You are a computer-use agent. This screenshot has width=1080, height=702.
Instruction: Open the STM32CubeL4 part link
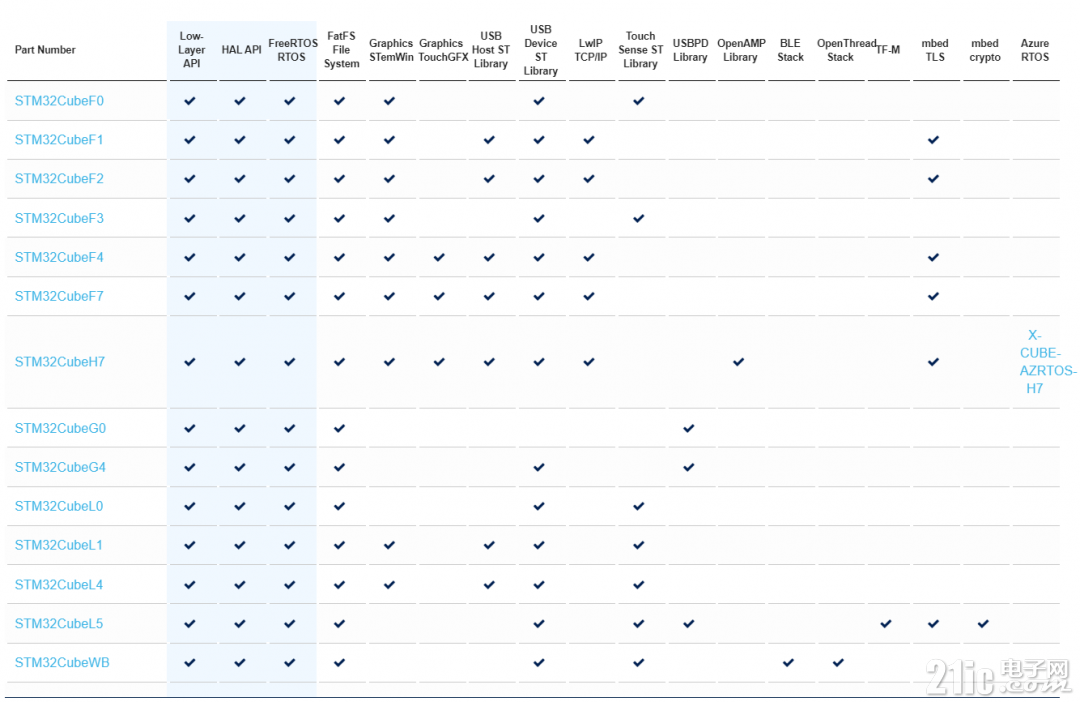(x=59, y=585)
